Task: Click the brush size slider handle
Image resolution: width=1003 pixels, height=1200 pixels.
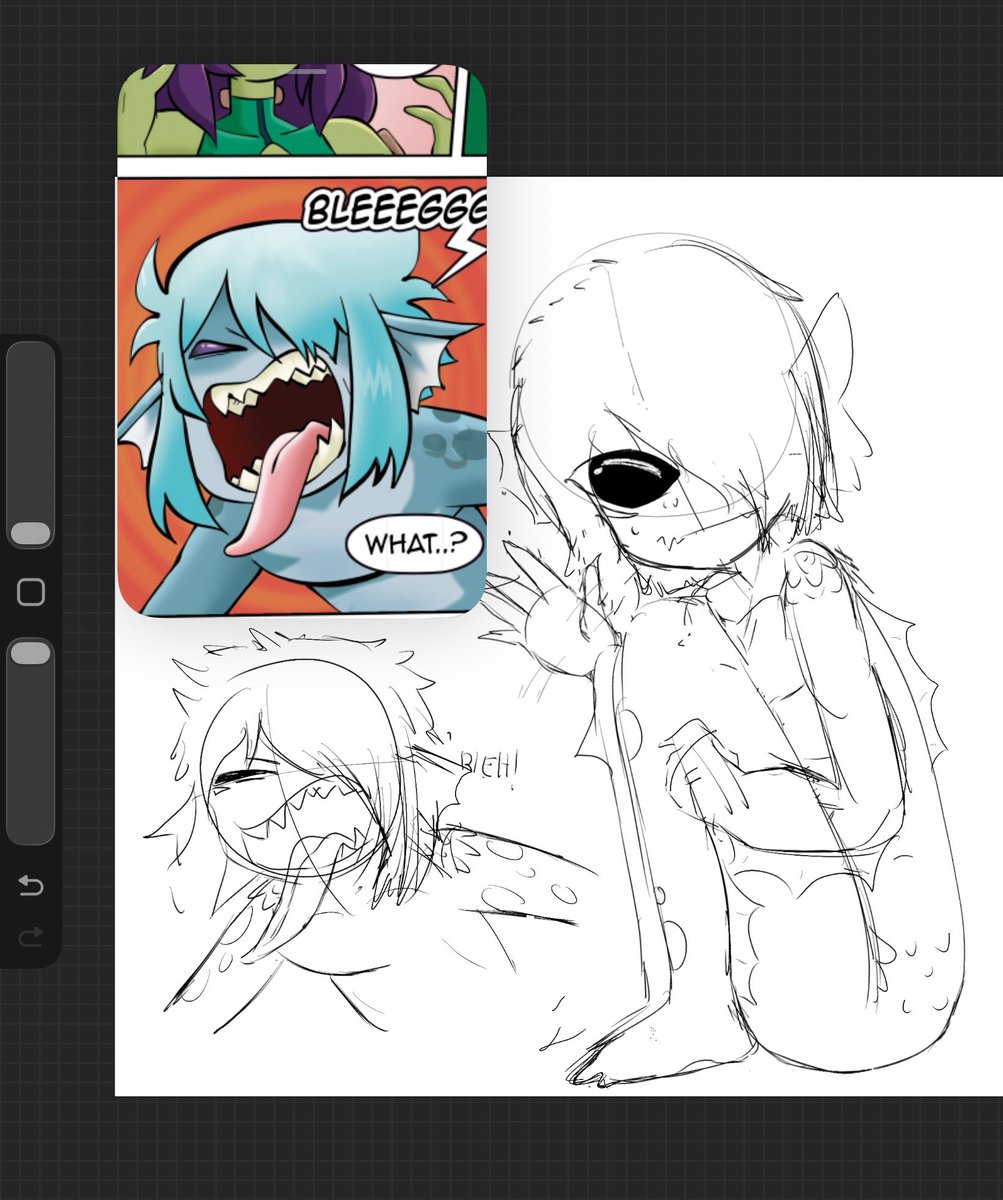Action: coord(31,533)
